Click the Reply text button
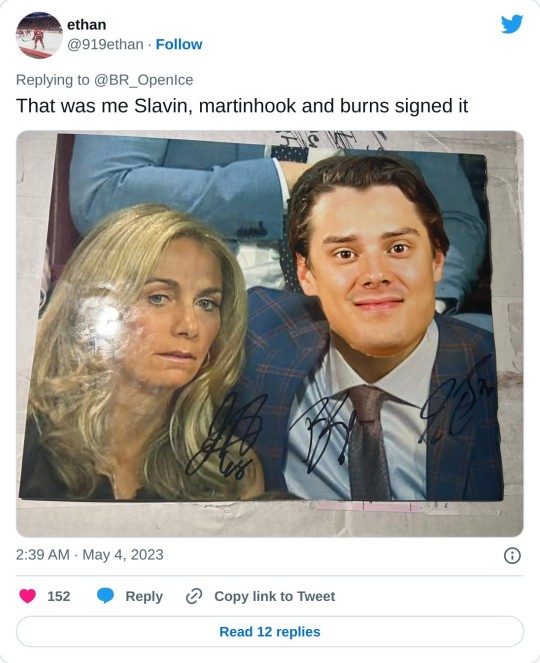The width and height of the screenshot is (540, 663). coord(144,596)
